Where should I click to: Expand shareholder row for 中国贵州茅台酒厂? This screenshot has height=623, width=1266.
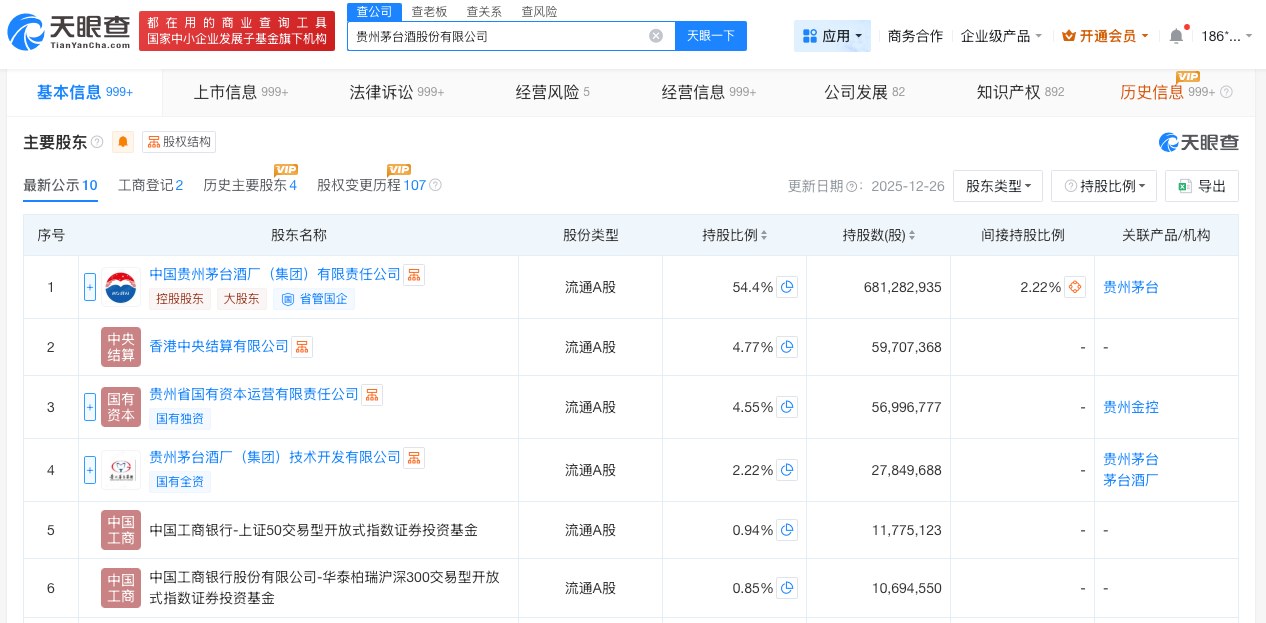(x=90, y=287)
